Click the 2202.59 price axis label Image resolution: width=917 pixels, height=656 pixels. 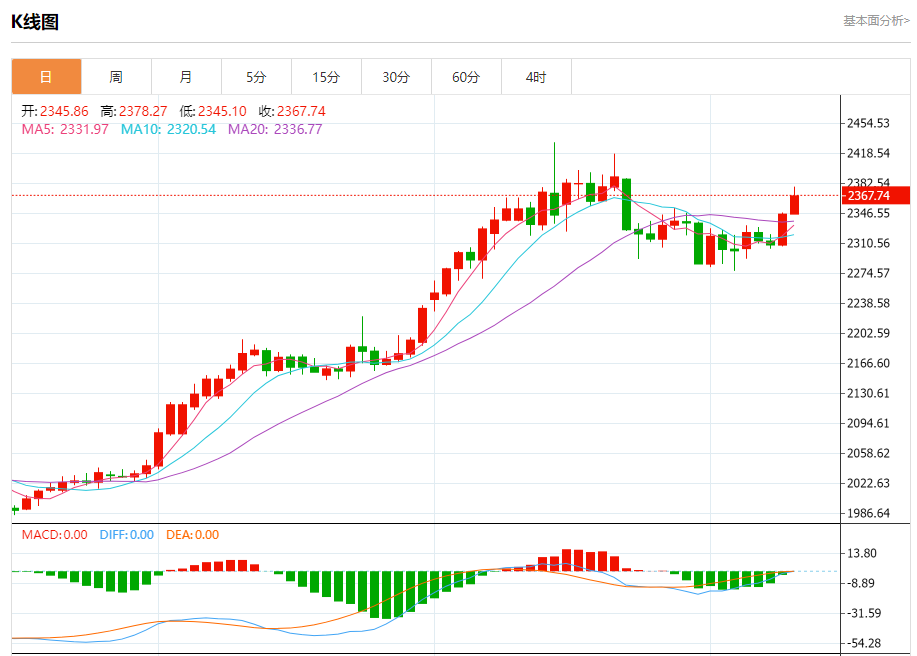click(x=868, y=333)
